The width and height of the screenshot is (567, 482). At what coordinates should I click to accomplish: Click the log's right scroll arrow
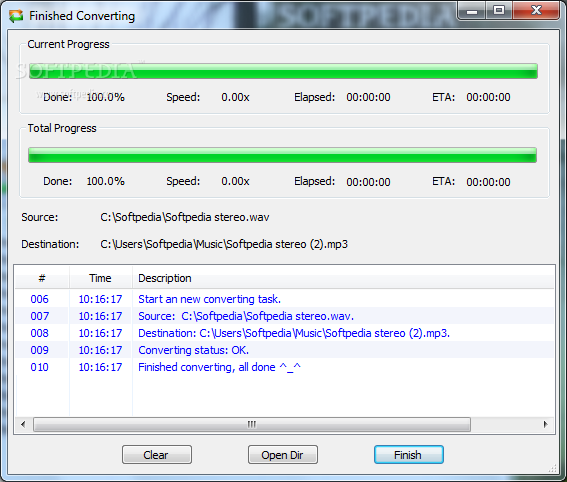click(x=546, y=424)
